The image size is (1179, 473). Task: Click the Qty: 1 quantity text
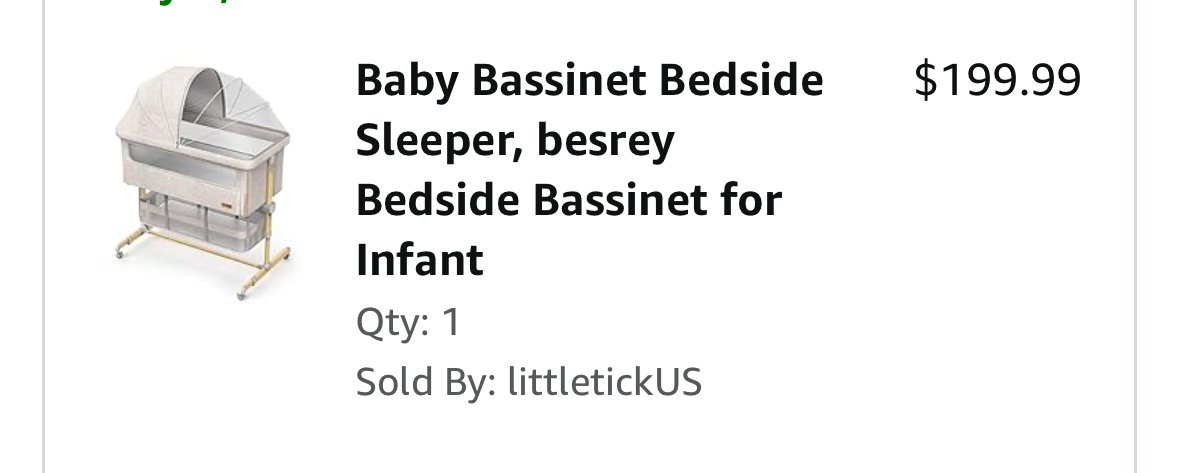click(408, 322)
